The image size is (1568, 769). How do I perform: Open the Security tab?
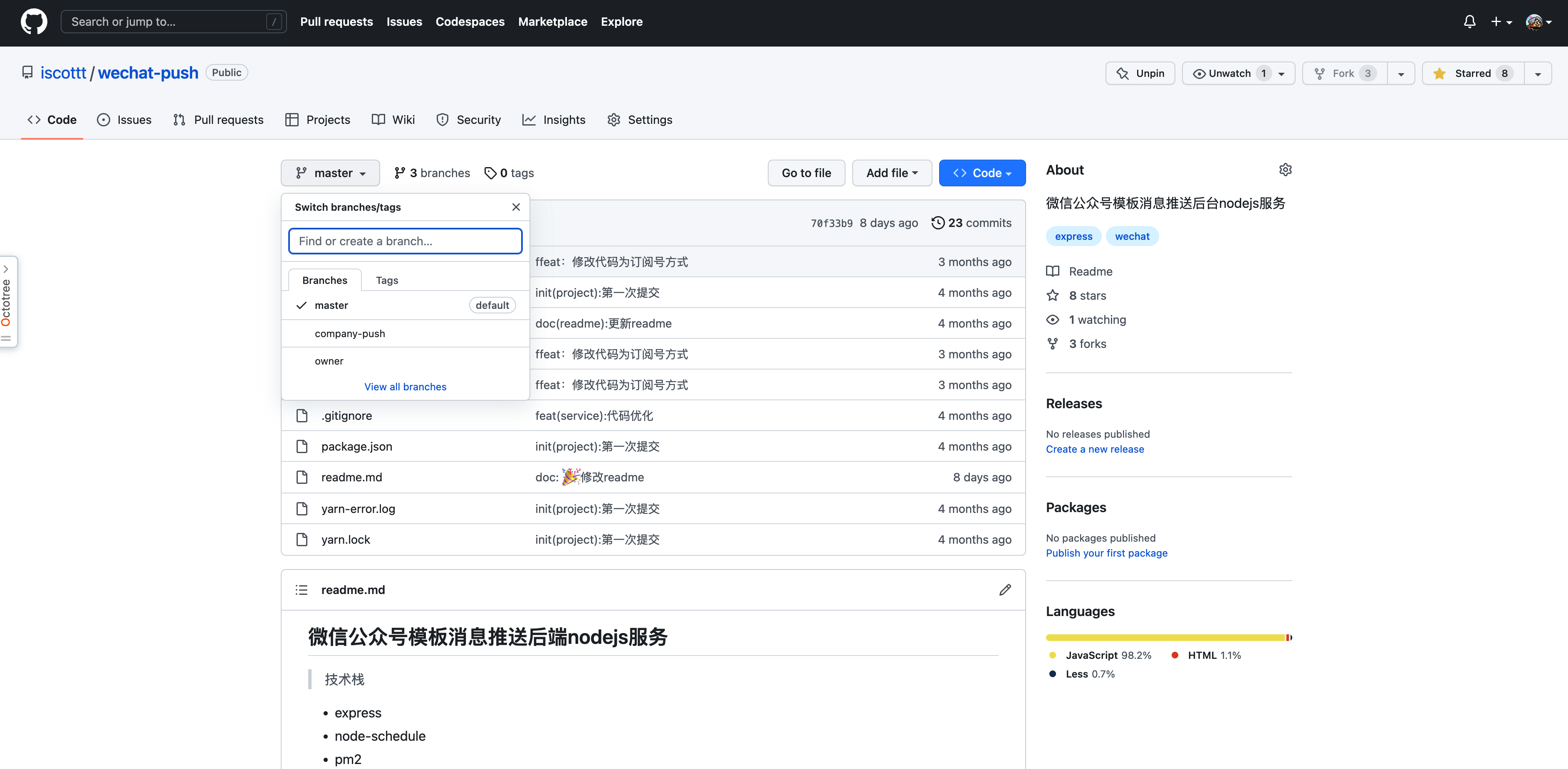click(469, 120)
